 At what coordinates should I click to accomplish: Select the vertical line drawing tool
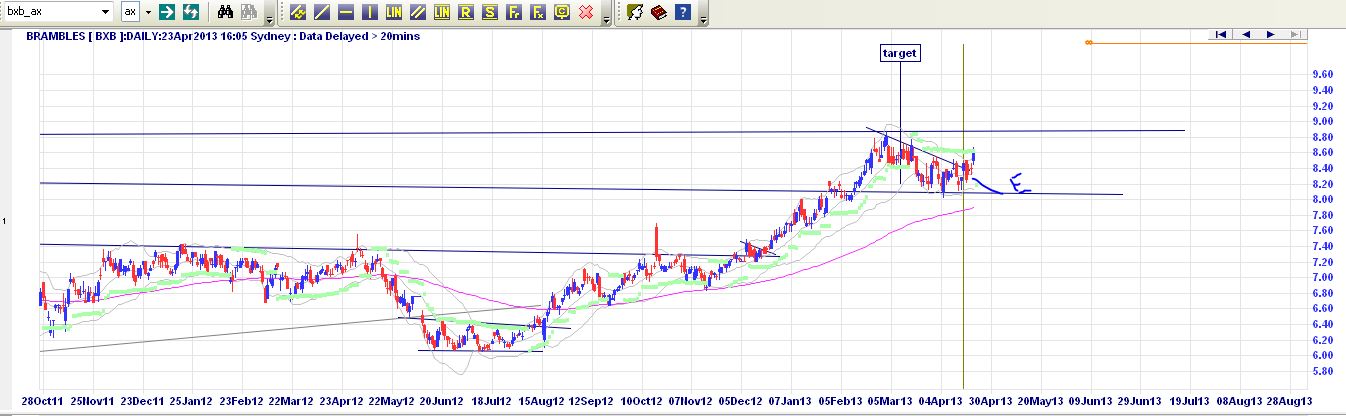point(369,12)
